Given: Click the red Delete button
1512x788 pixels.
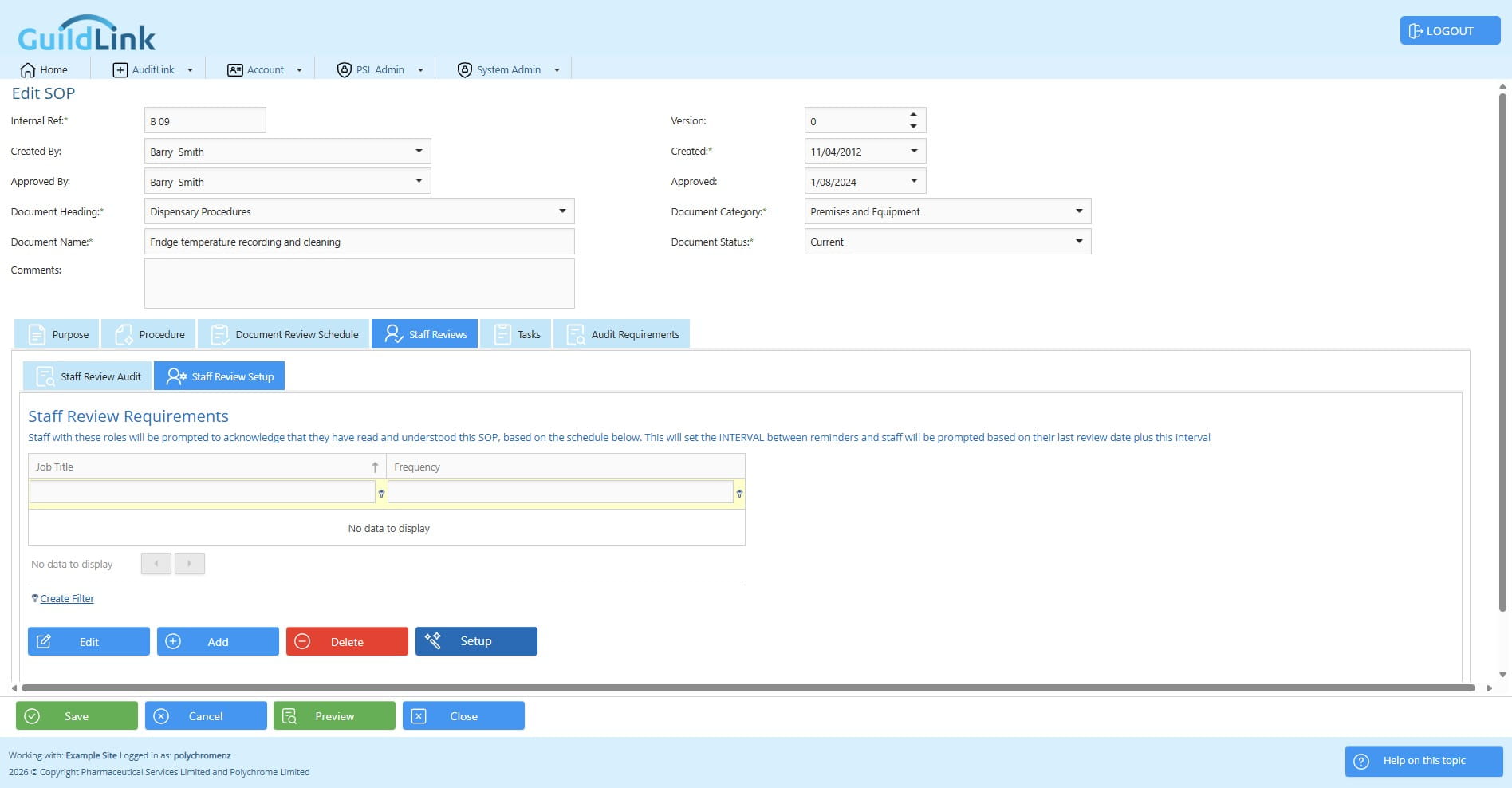Looking at the screenshot, I should pos(347,641).
